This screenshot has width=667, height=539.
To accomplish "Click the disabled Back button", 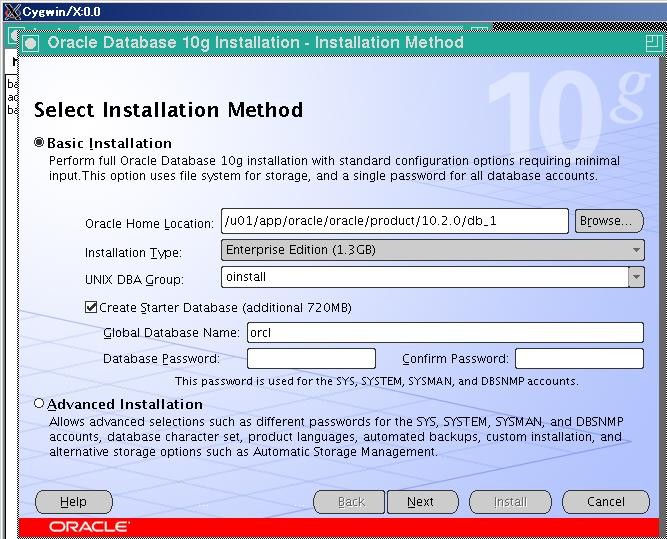I will [349, 502].
